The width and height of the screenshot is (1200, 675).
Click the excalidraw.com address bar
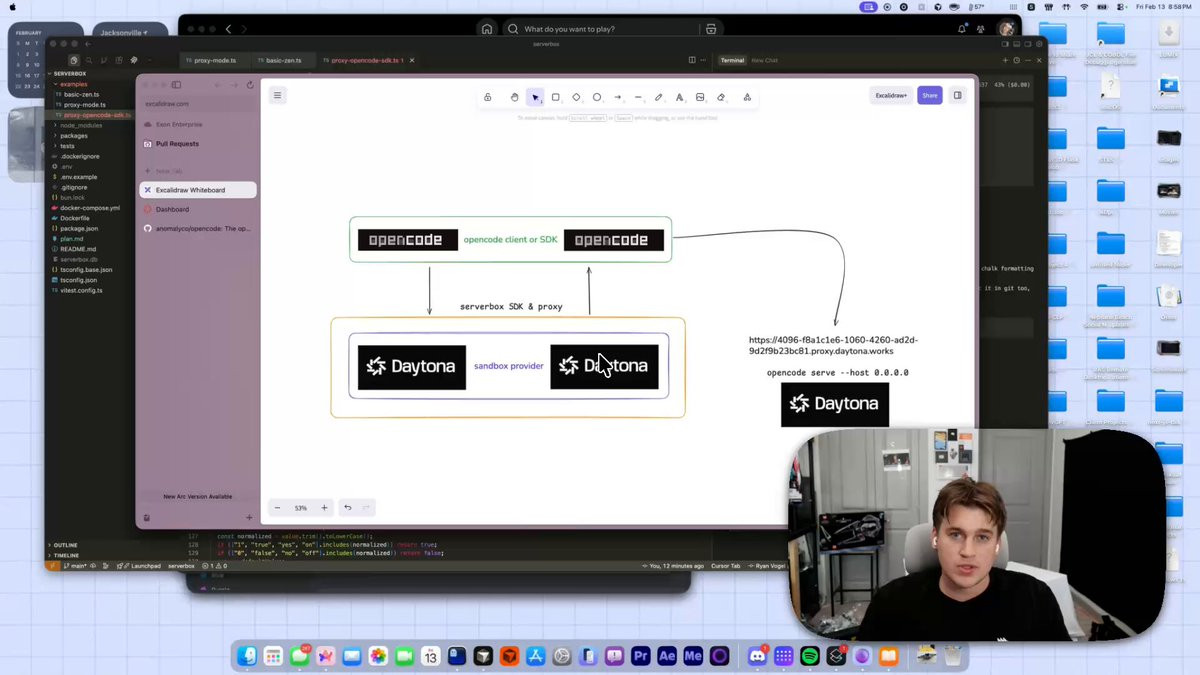point(197,104)
